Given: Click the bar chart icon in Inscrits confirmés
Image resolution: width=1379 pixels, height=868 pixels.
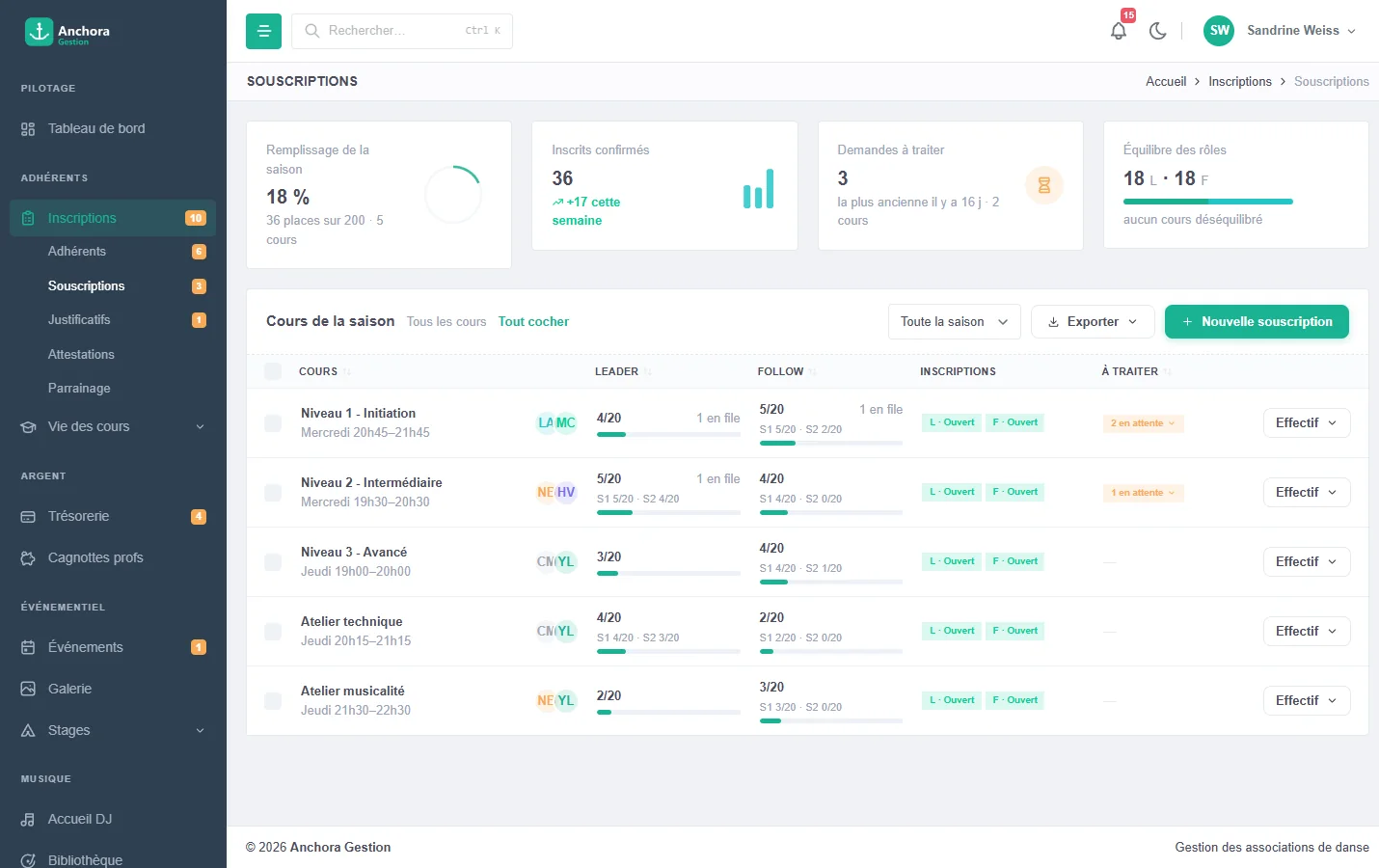Looking at the screenshot, I should (758, 189).
